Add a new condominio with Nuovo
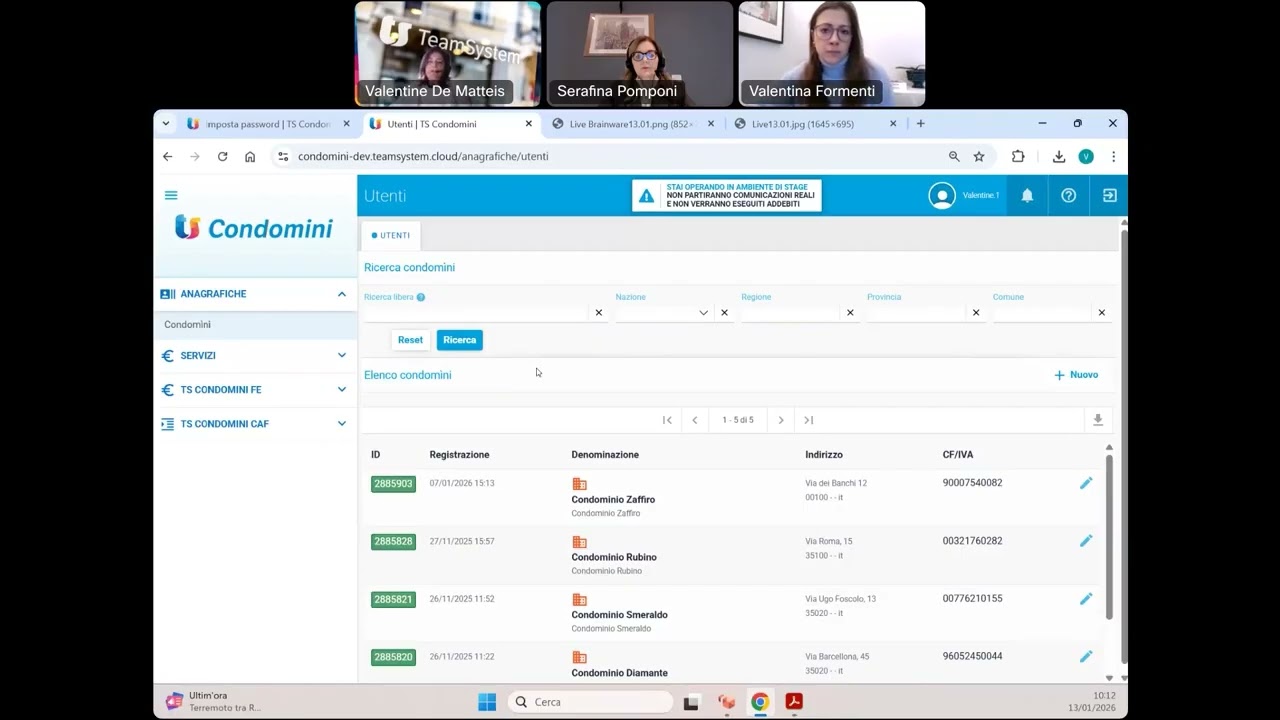Image resolution: width=1280 pixels, height=720 pixels. coord(1076,375)
